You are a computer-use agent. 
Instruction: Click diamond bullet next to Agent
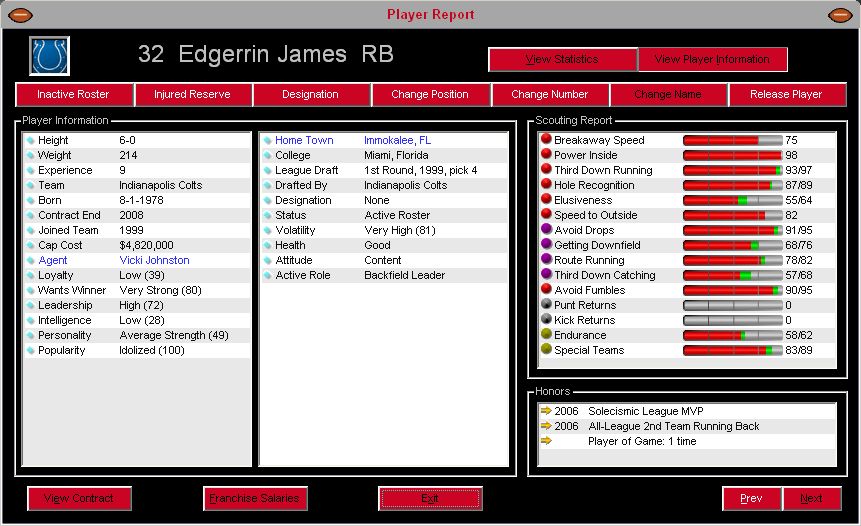(x=30, y=260)
